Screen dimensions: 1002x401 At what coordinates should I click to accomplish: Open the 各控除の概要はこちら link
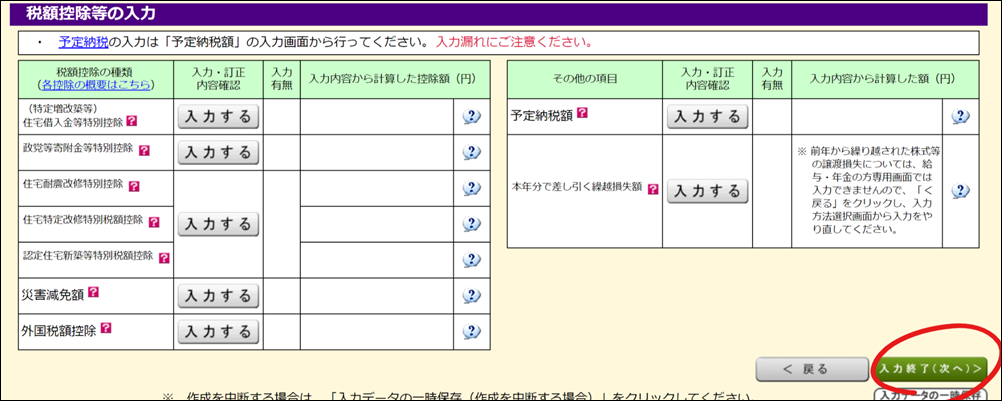pyautogui.click(x=96, y=84)
